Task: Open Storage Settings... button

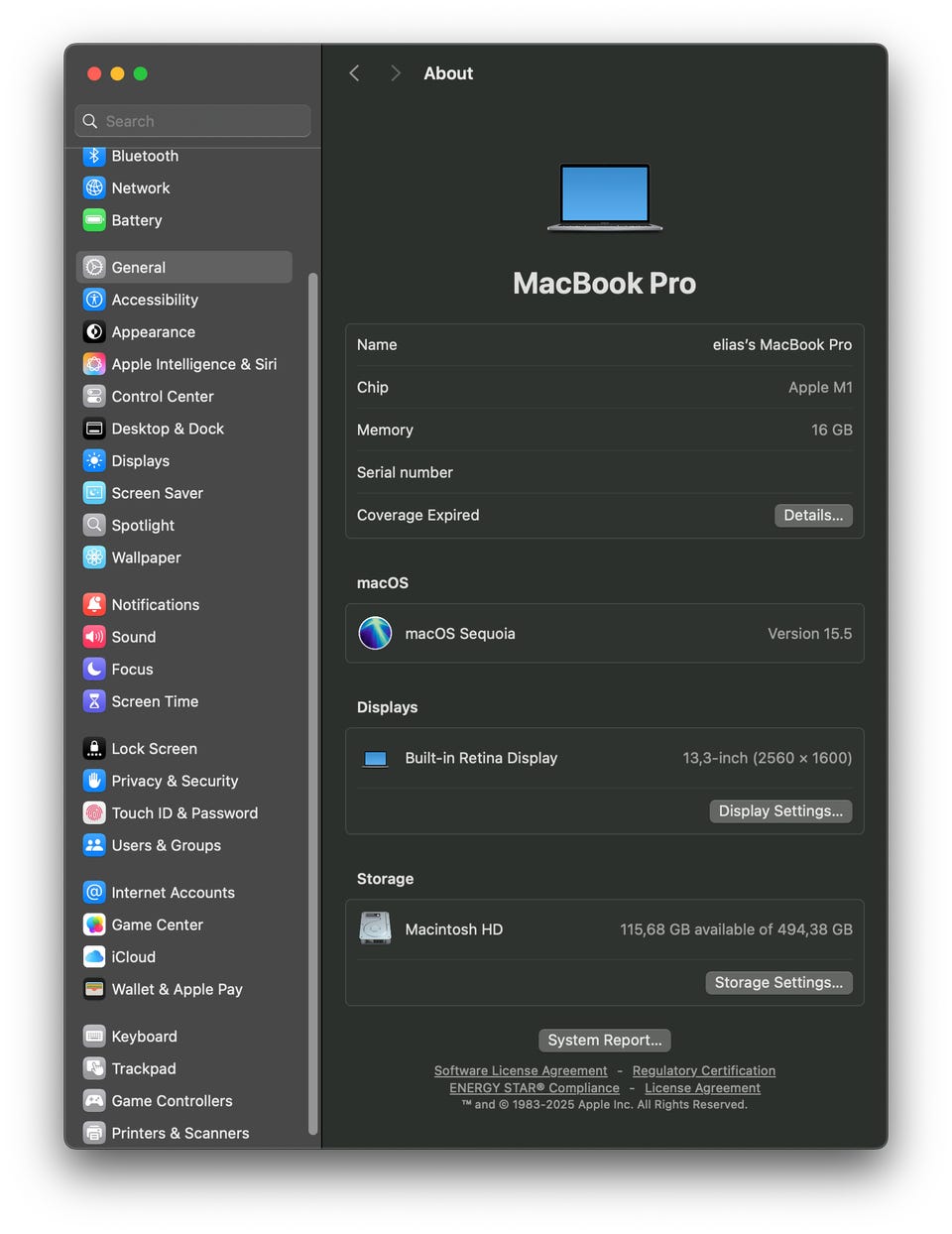Action: click(x=778, y=982)
